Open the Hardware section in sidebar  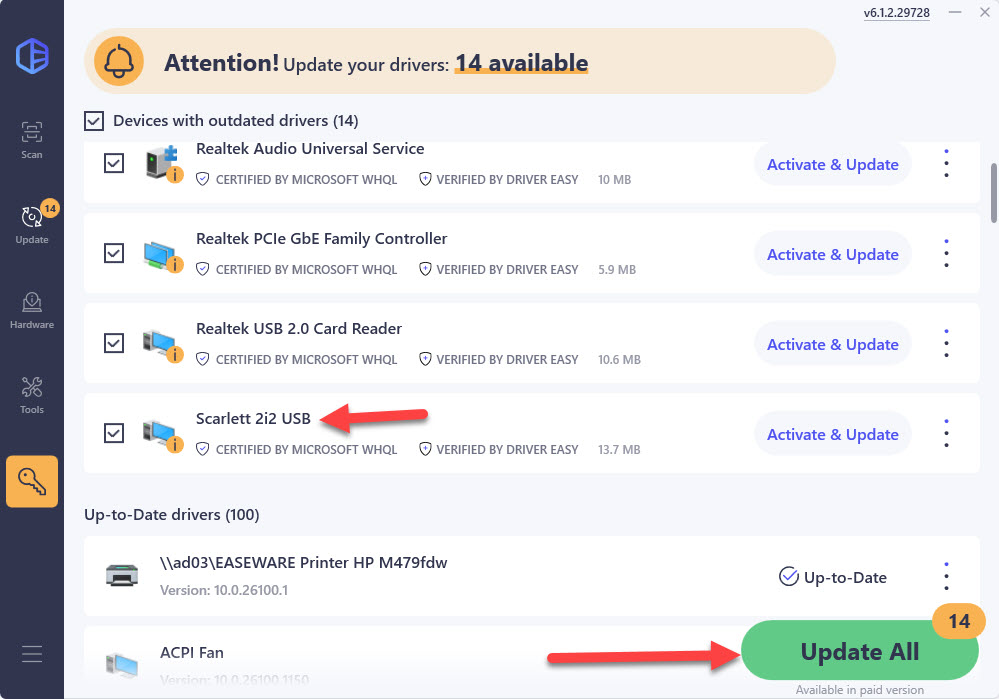[x=32, y=309]
